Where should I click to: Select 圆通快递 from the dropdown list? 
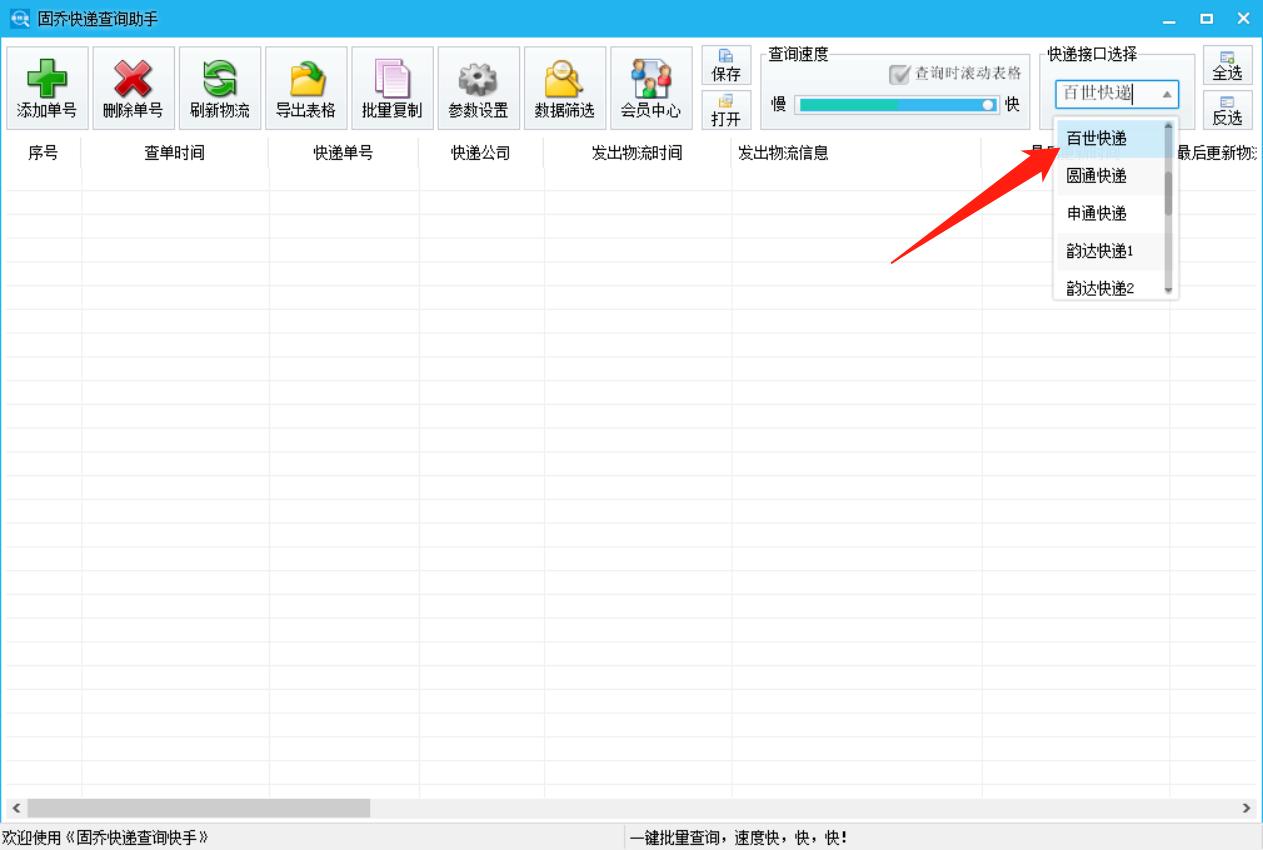pos(1110,176)
